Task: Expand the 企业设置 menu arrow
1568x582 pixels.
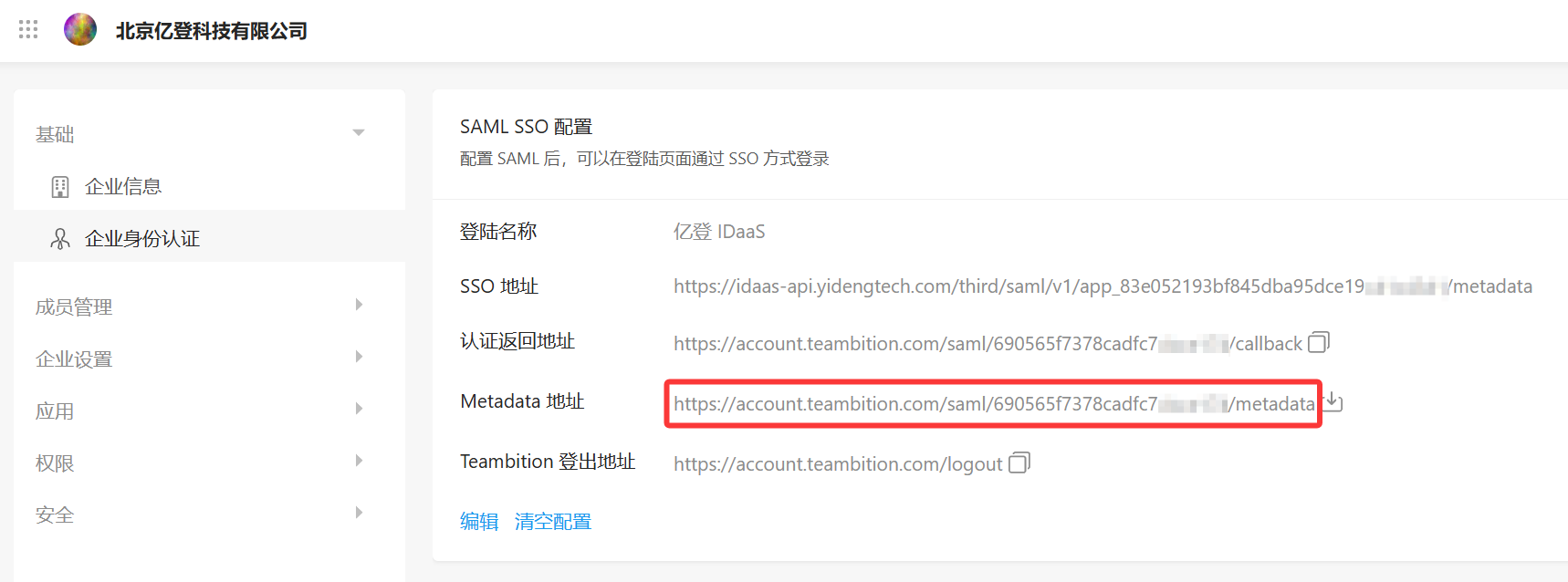Action: [359, 357]
